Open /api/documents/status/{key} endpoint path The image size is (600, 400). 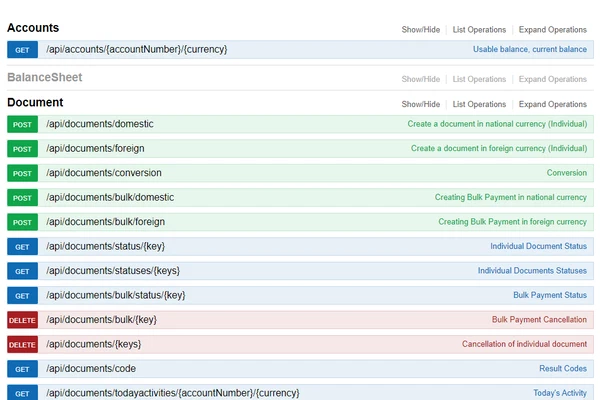point(106,247)
